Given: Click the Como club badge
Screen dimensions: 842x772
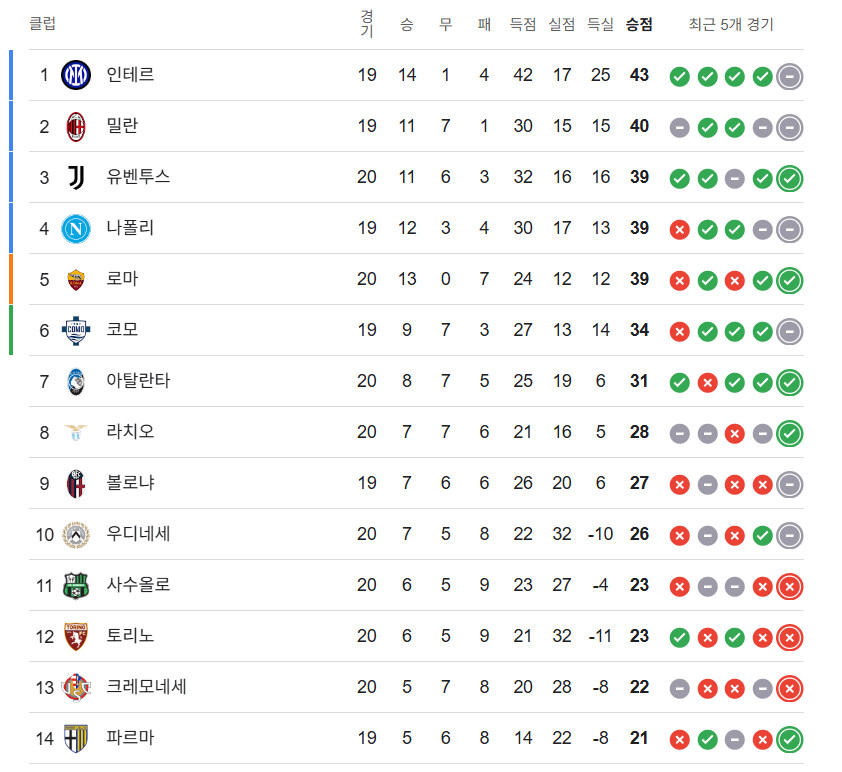Looking at the screenshot, I should [x=76, y=330].
